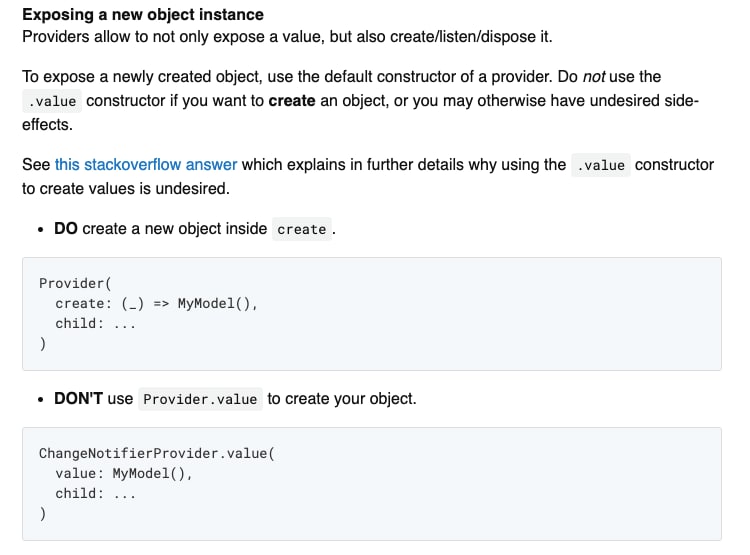
Task: Click the 'child: ...' line in first block
Action: pyautogui.click(x=96, y=324)
